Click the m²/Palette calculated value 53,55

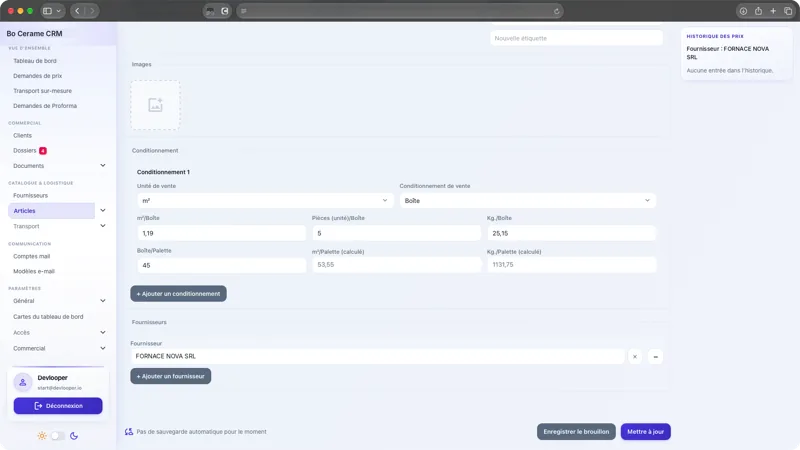click(396, 265)
